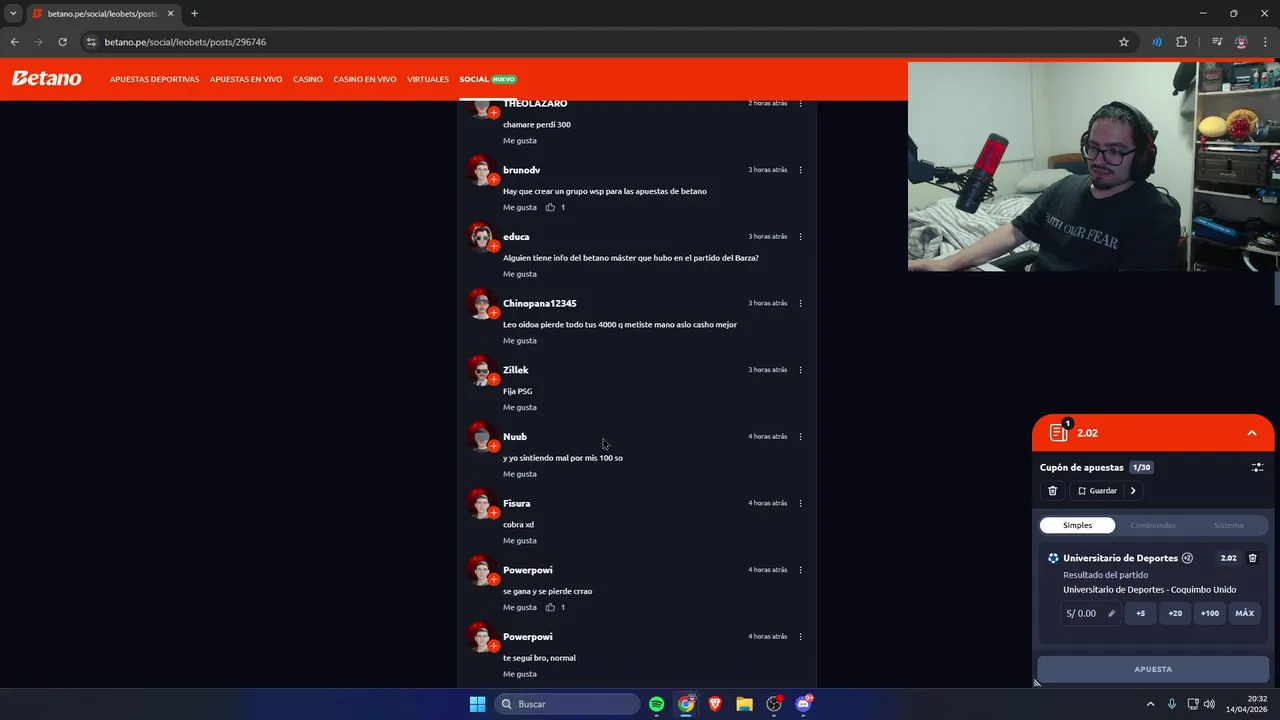Open the three-dot menu on Chinopana12345's comment
This screenshot has width=1280, height=720.
point(800,303)
